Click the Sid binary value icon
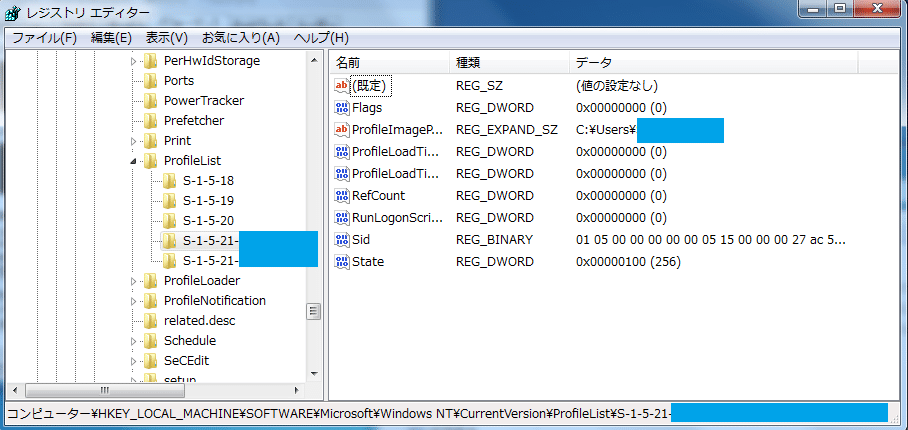The height and width of the screenshot is (430, 908). click(x=342, y=240)
